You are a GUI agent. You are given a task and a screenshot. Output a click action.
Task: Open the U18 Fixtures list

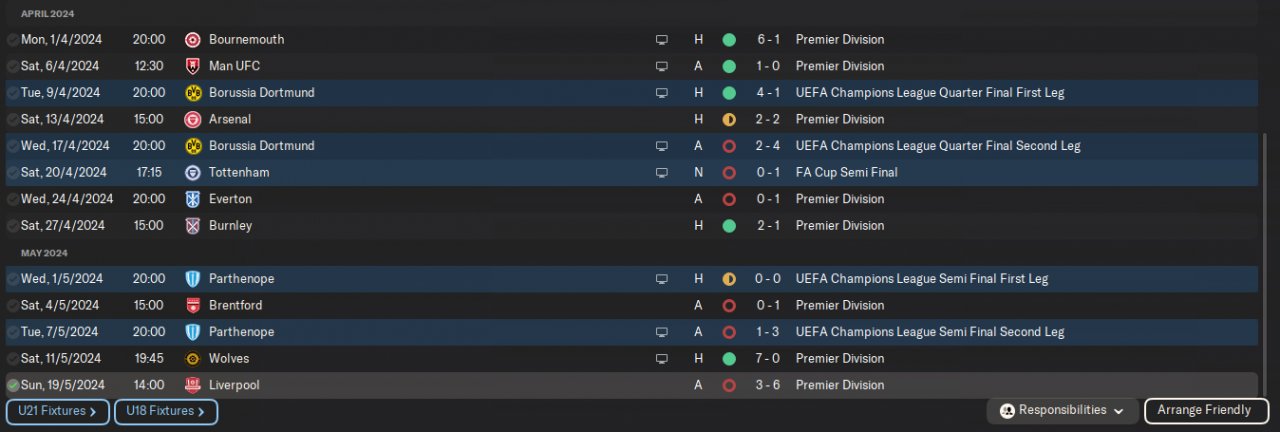[165, 411]
